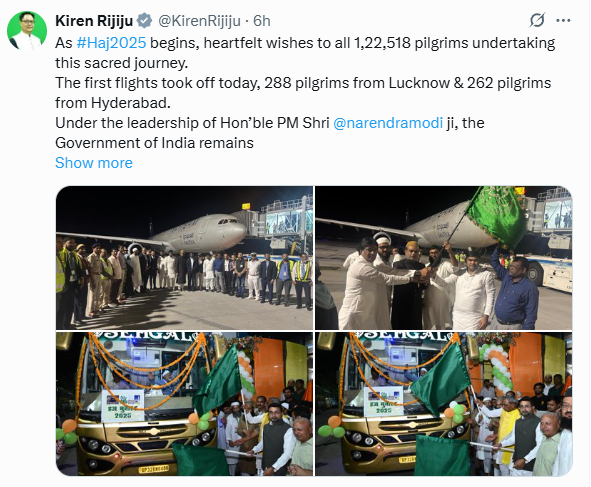This screenshot has width=591, height=487.
Task: Open the bottom-right bus photo with the yellow scarf man
Action: coord(444,404)
